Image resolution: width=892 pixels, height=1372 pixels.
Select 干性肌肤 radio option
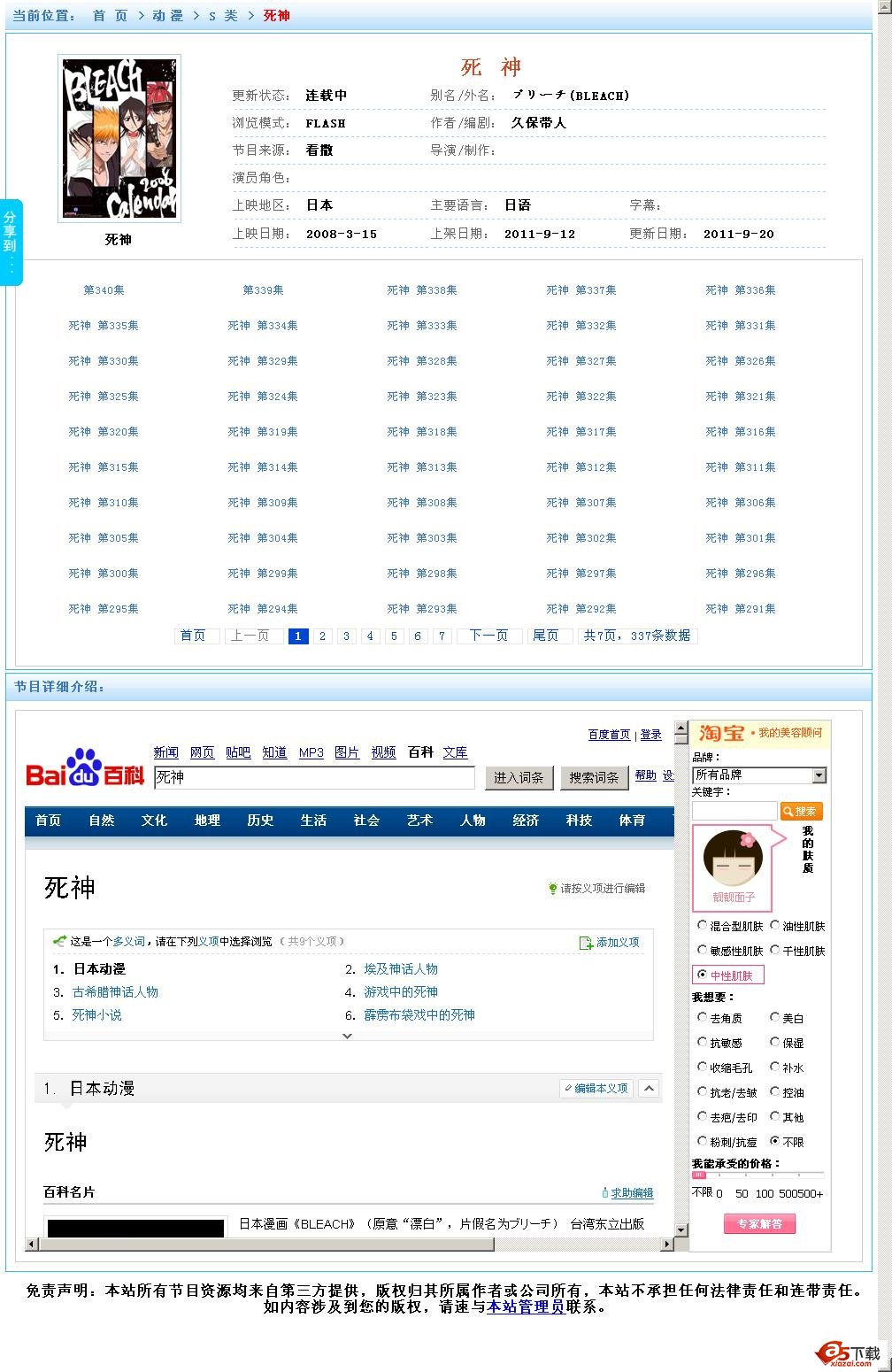[x=775, y=950]
